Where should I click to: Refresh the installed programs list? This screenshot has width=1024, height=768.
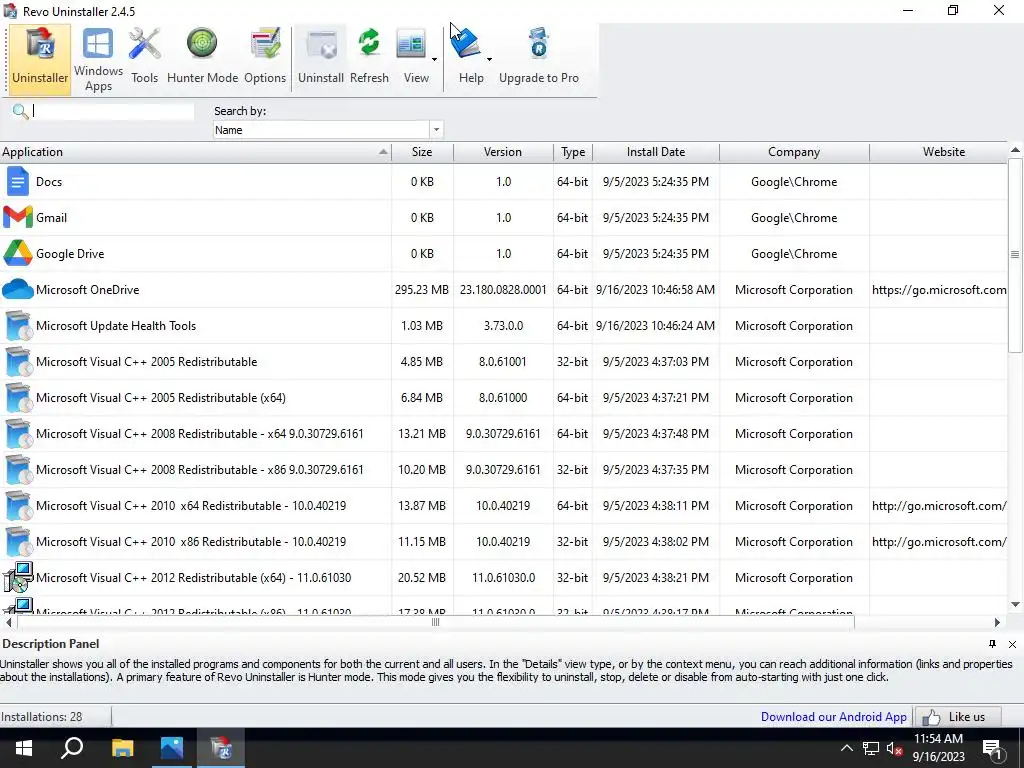point(369,57)
